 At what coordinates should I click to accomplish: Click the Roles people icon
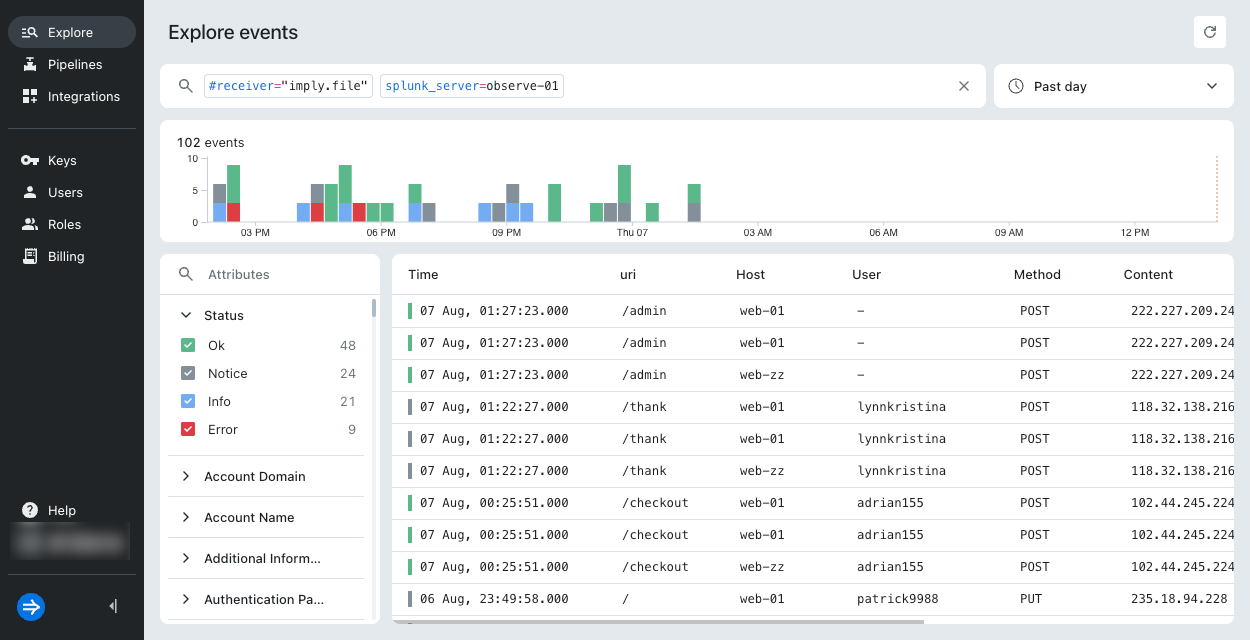[x=29, y=224]
